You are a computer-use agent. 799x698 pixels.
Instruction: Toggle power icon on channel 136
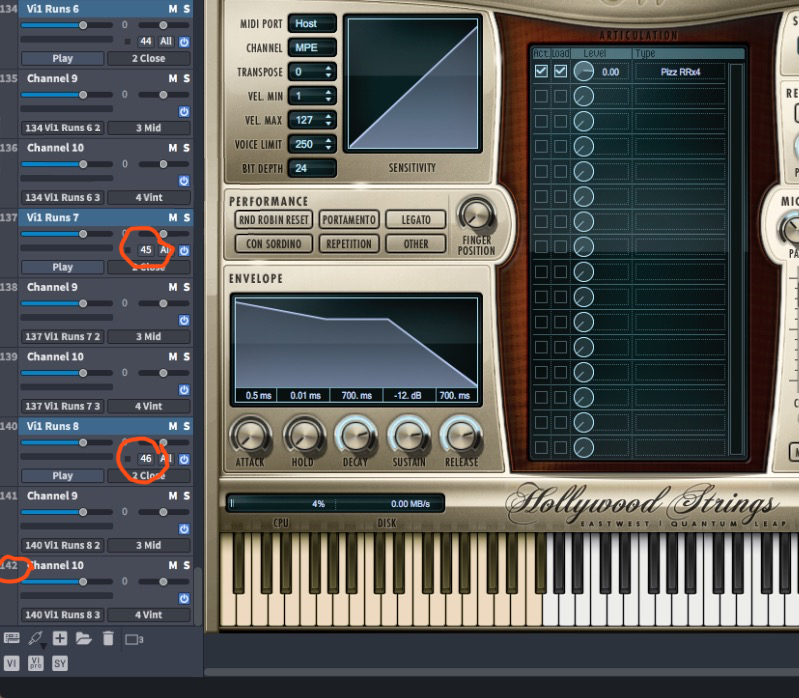[x=184, y=181]
